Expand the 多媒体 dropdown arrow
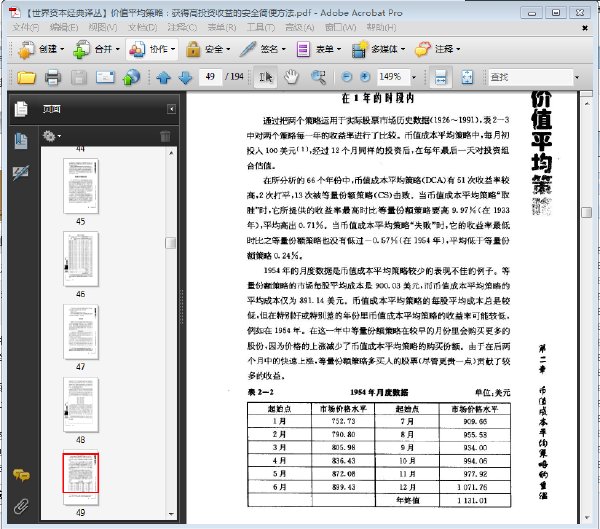 click(403, 49)
